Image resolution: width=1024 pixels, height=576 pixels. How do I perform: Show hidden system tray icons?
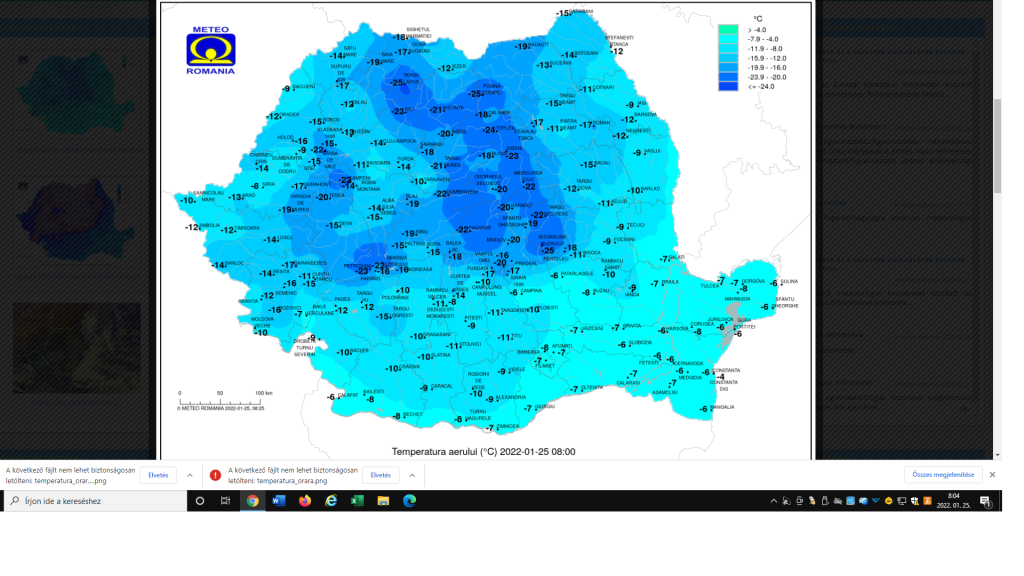773,501
